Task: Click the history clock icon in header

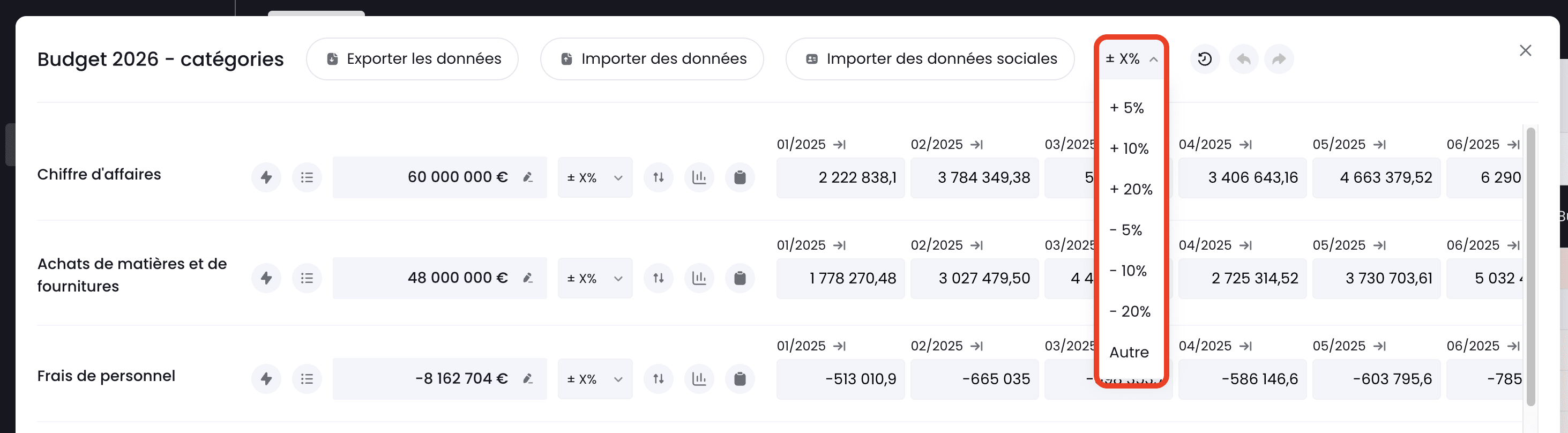Action: 1205,59
